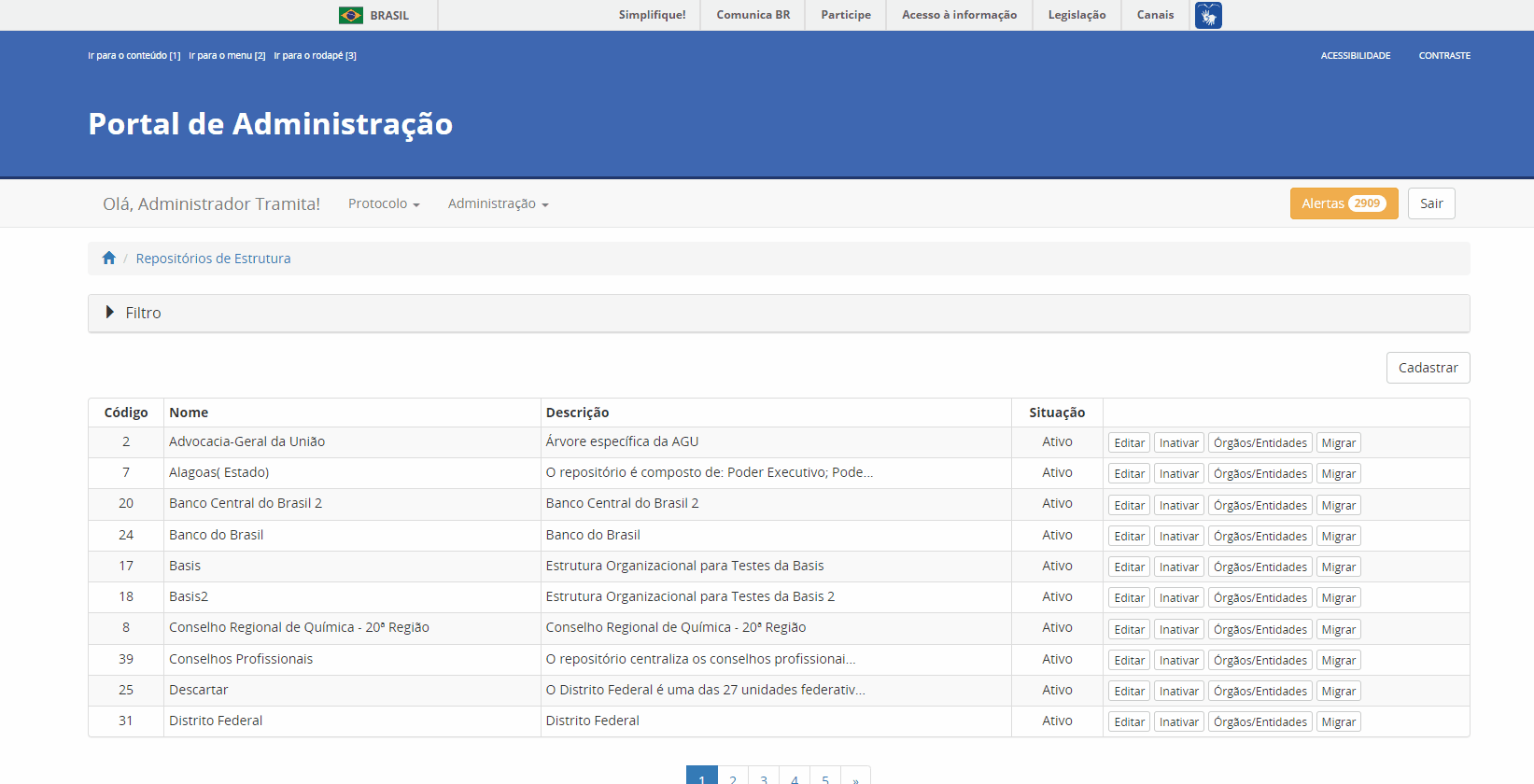Expand the Filtro panel
The image size is (1534, 784).
779,314
